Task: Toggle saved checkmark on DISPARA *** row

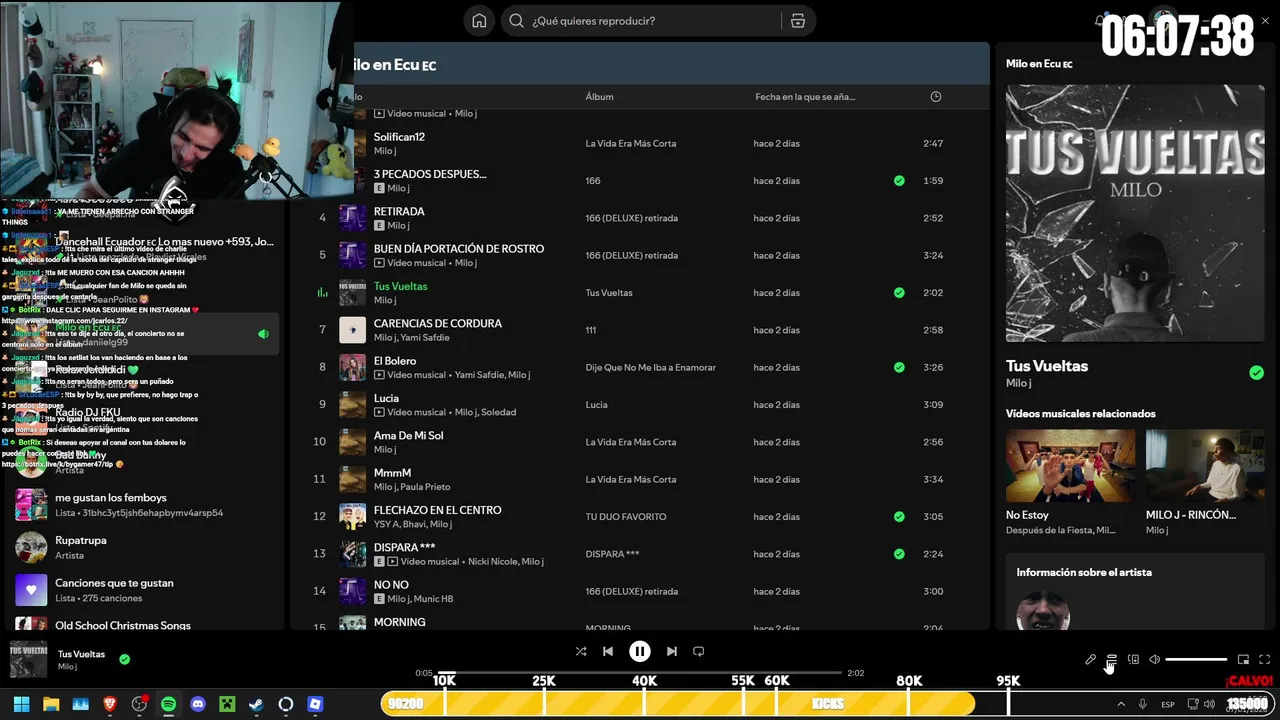Action: coord(899,554)
